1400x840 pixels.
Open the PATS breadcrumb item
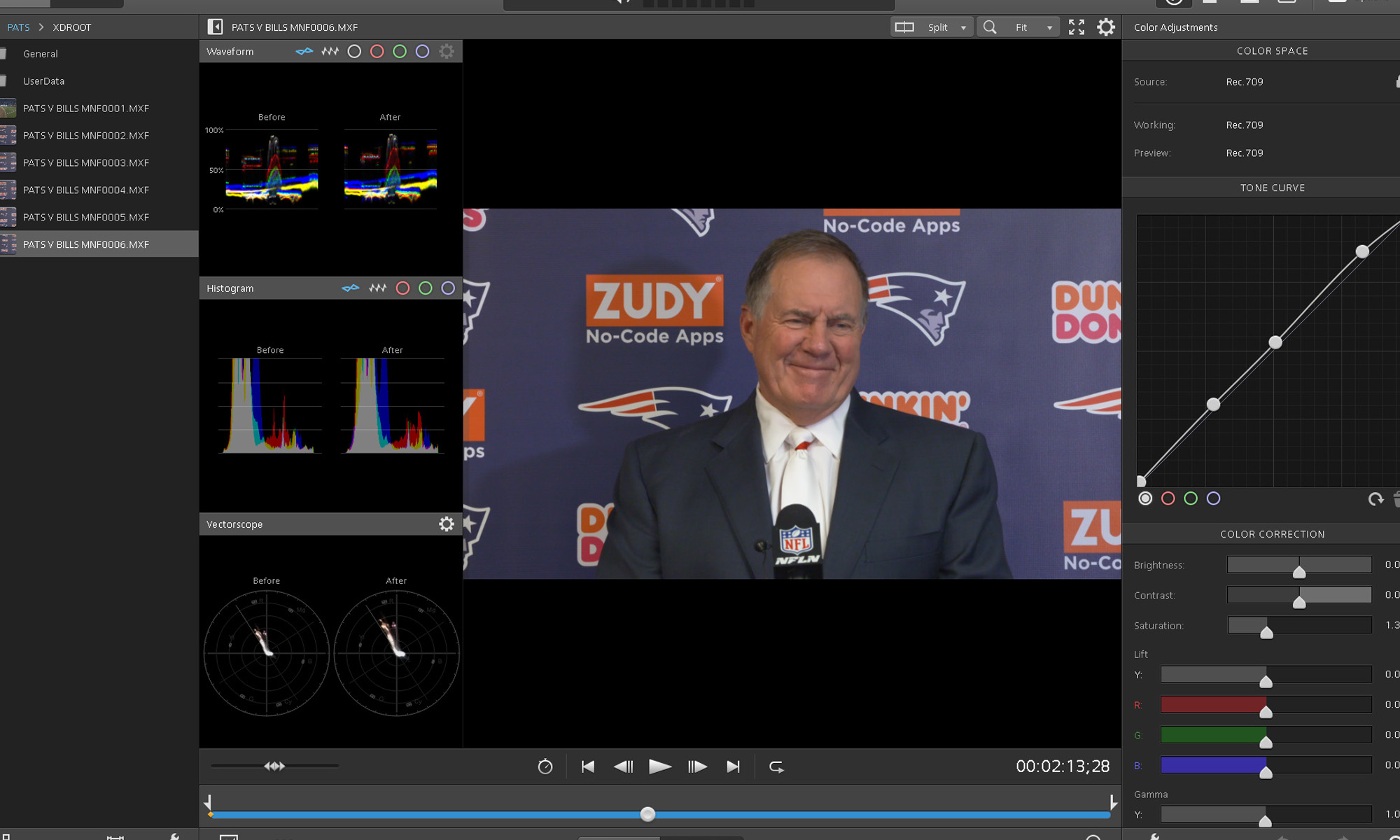[17, 27]
